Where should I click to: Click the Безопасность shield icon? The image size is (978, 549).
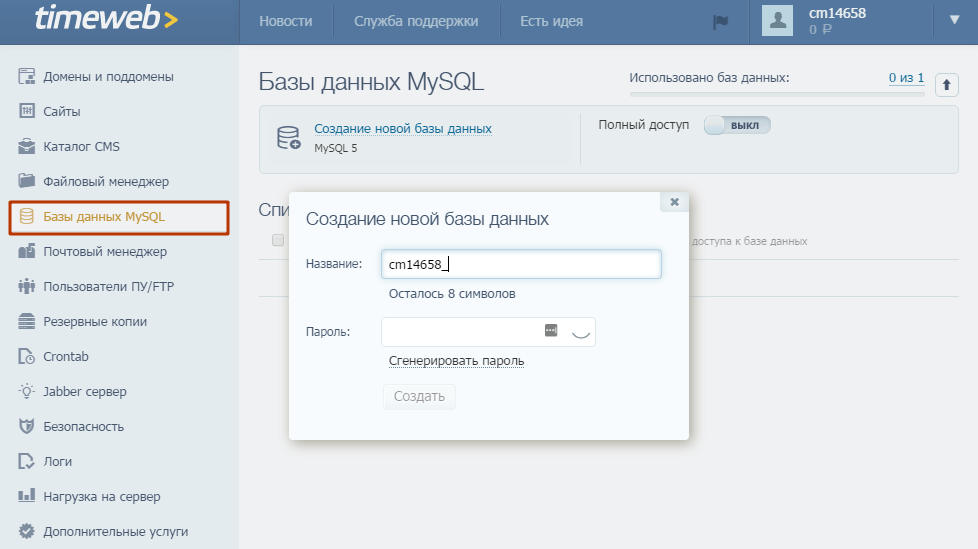27,427
